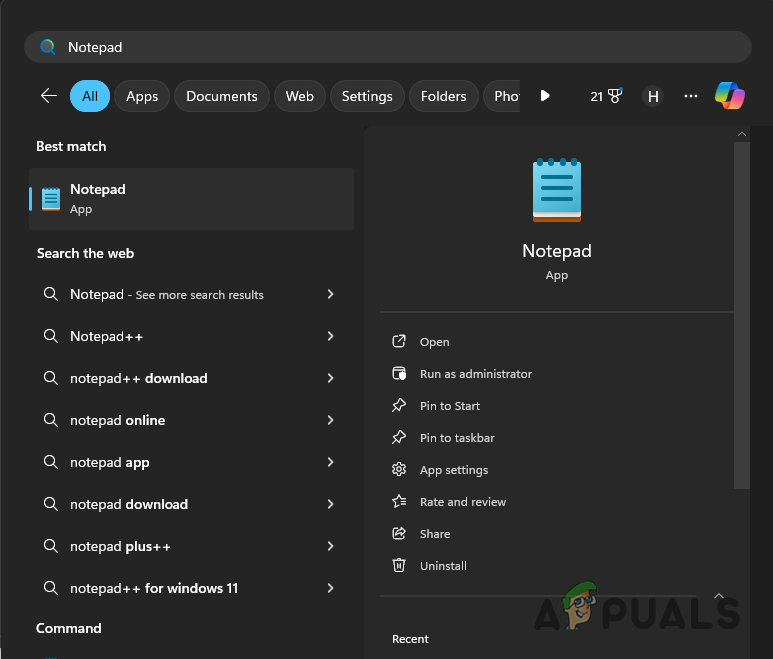Screen dimensions: 773x659
Task: Open the rewards trophy showing 21 points
Action: 606,96
